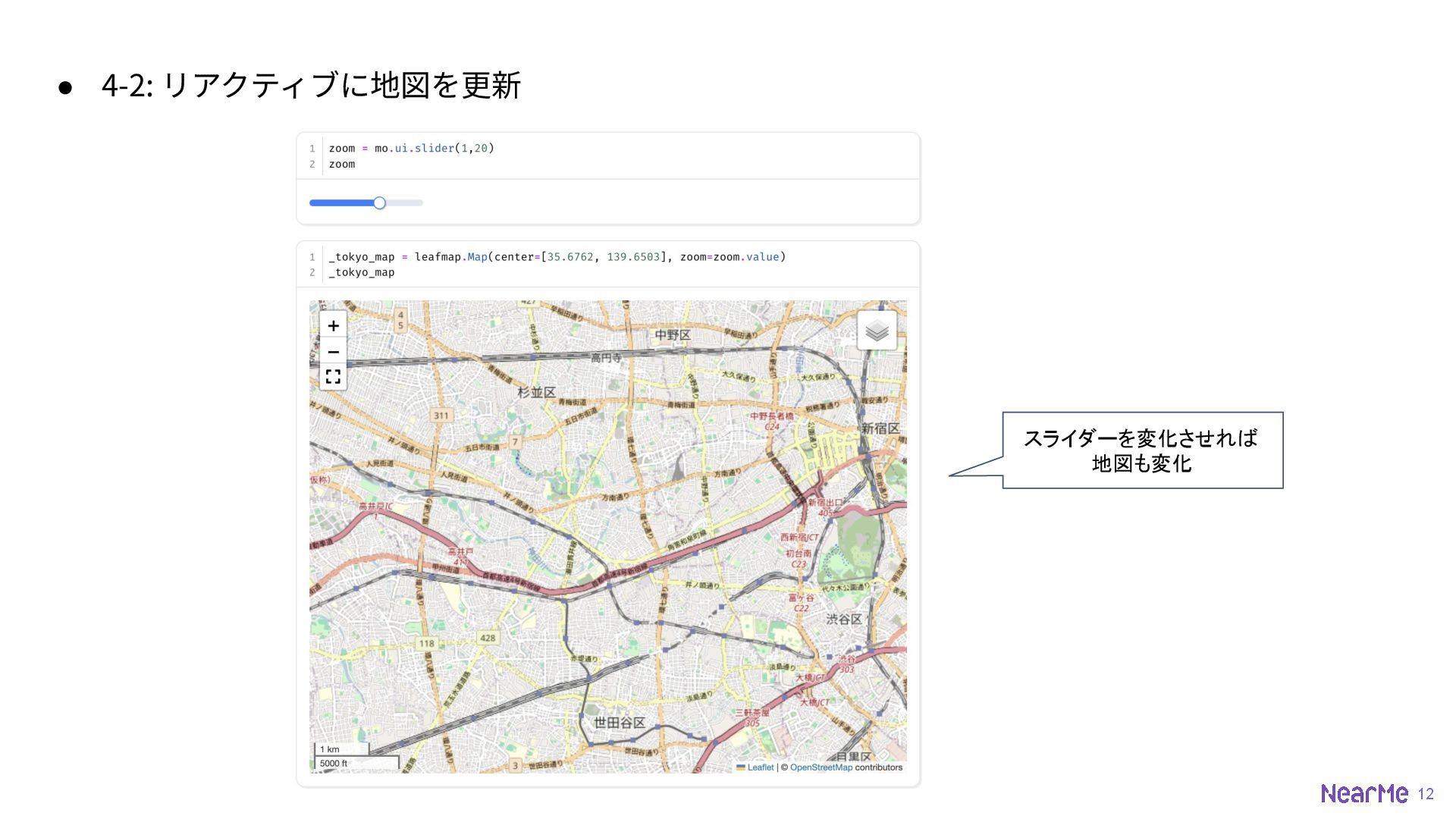Open the Leaflet attribution link

pyautogui.click(x=760, y=767)
